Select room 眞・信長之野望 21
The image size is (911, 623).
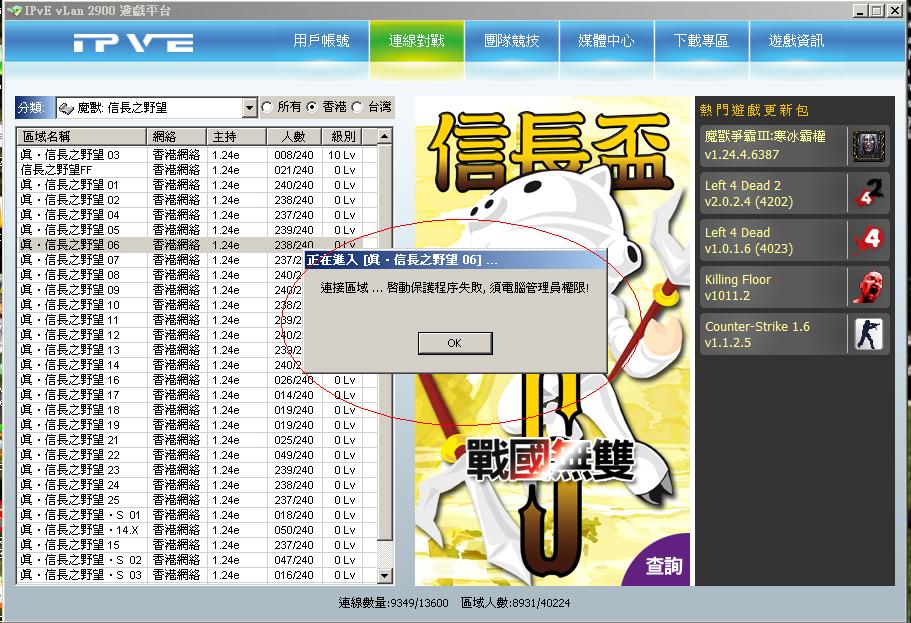(x=198, y=441)
